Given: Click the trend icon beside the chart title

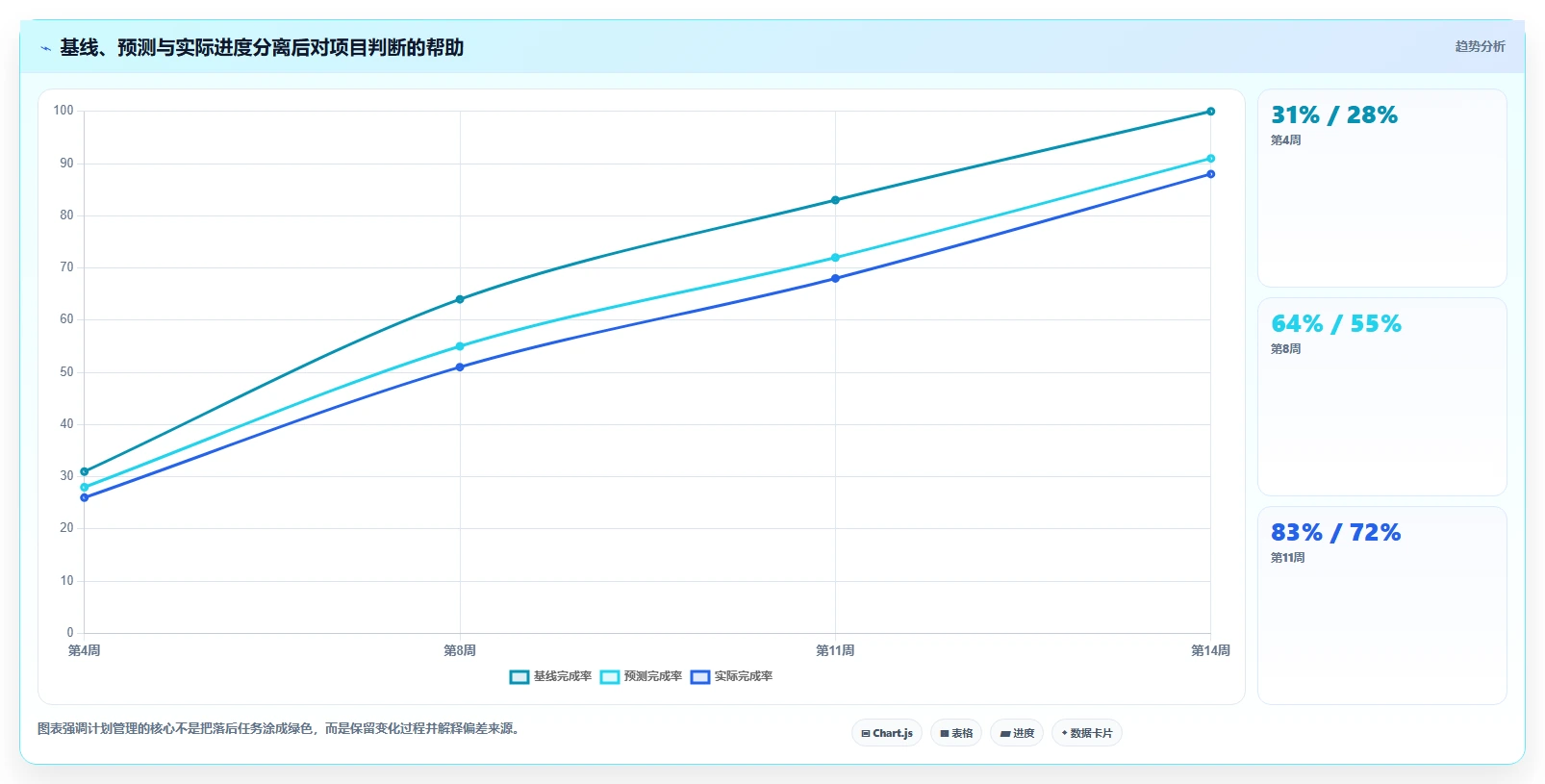Looking at the screenshot, I should click(x=45, y=48).
